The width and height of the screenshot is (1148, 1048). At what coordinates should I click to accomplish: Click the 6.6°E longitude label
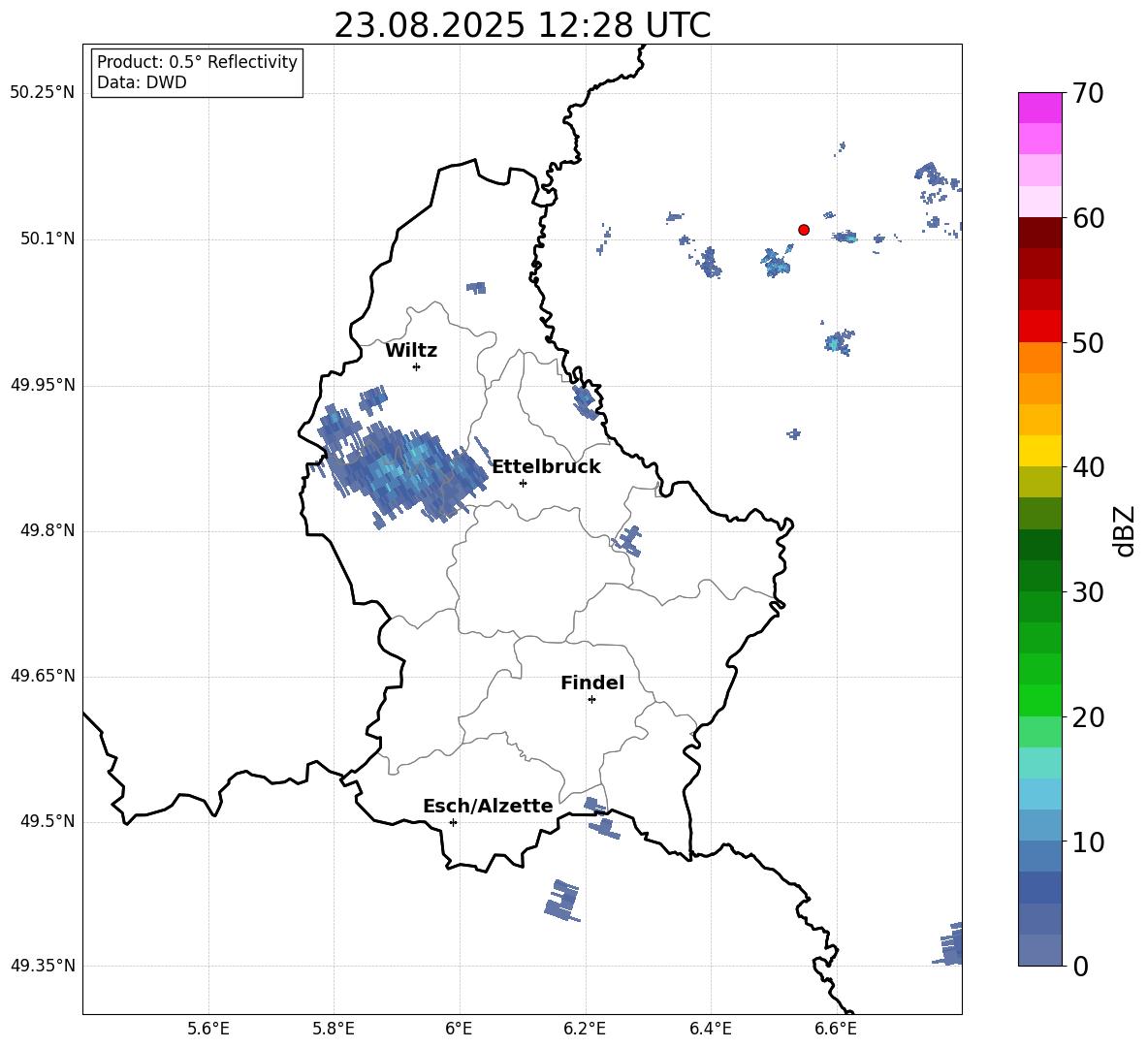tap(836, 1029)
